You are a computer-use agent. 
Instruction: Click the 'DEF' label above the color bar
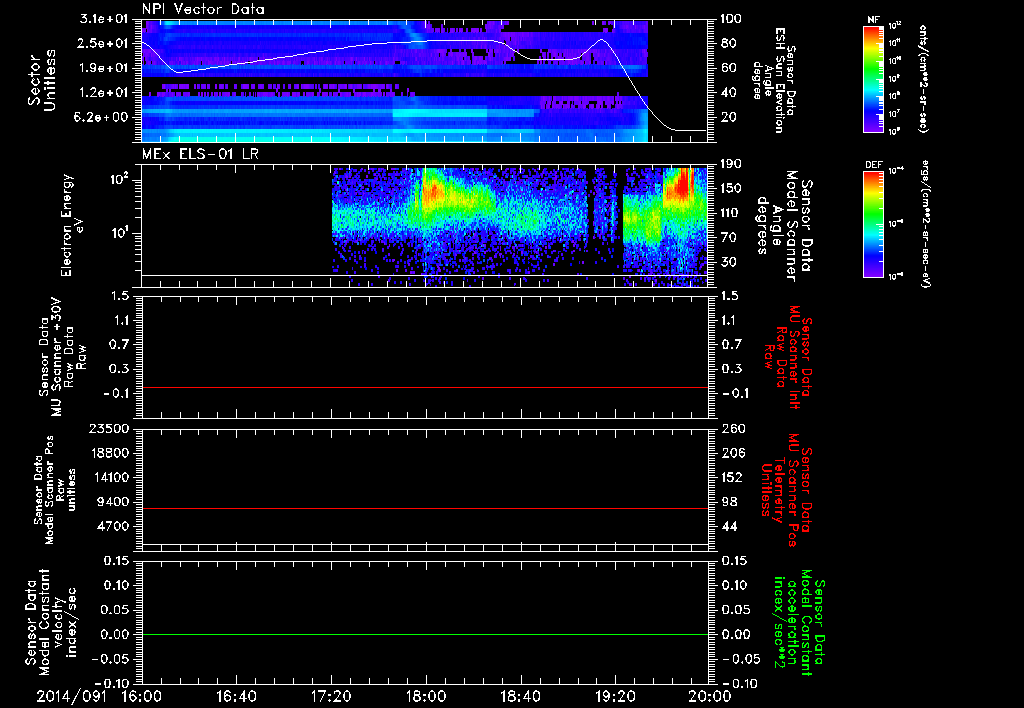(874, 165)
